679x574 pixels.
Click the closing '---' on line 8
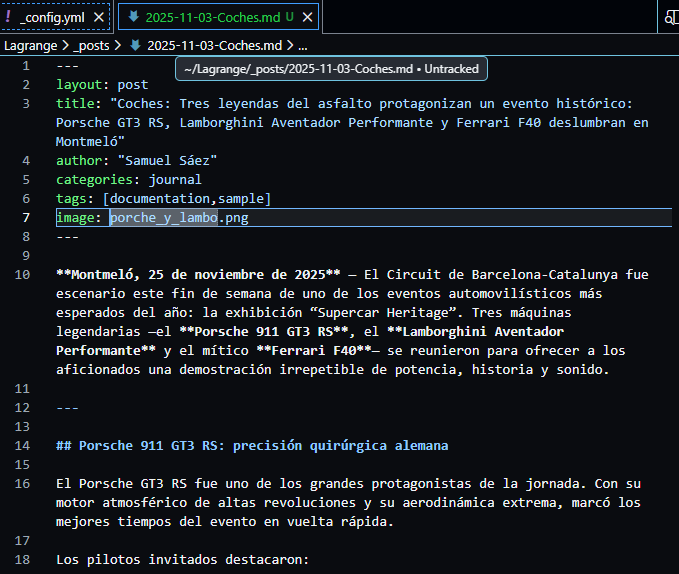tap(68, 237)
